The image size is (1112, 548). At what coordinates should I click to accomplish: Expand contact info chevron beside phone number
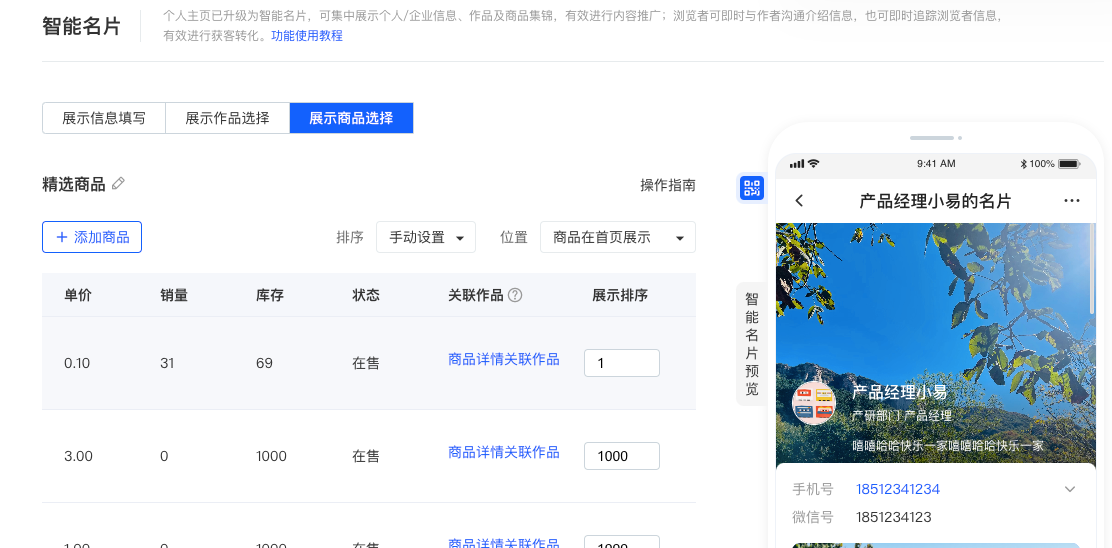(1070, 489)
